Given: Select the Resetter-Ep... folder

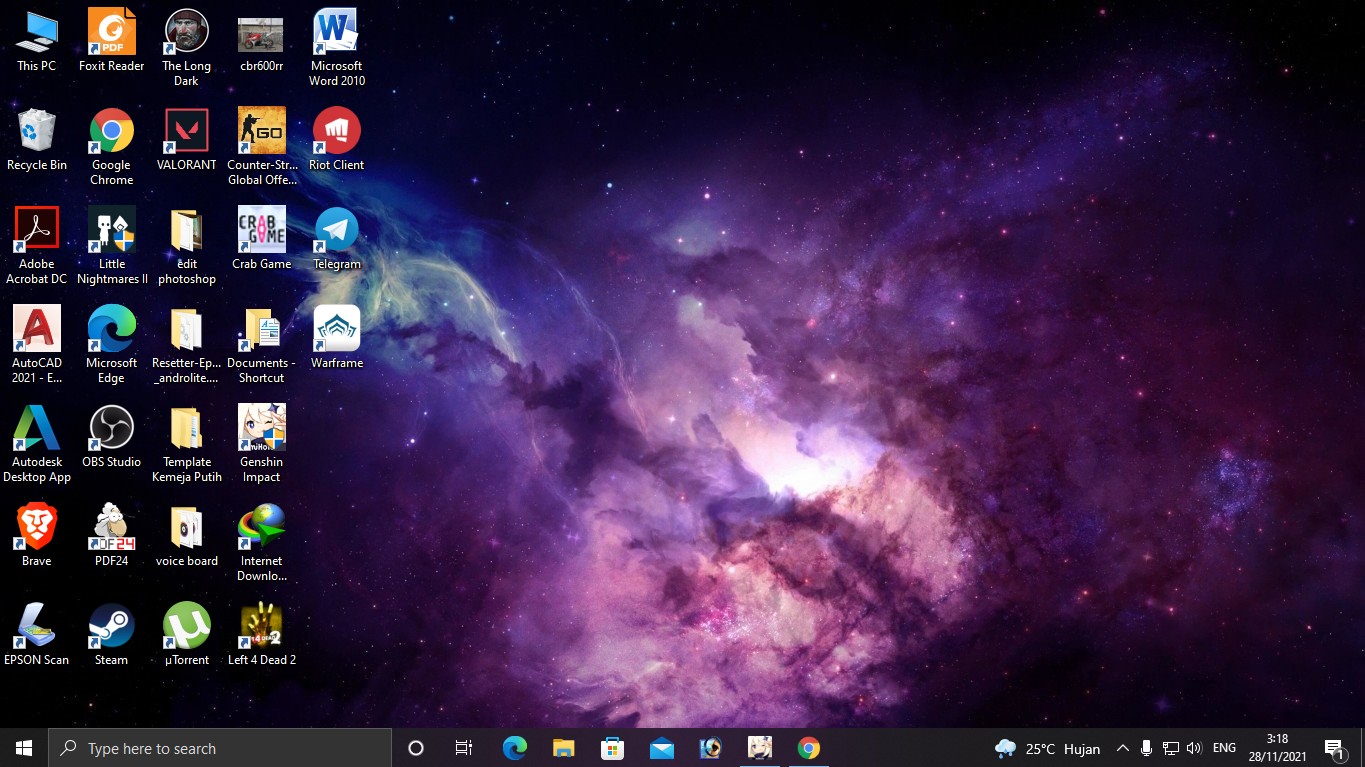Looking at the screenshot, I should (187, 344).
